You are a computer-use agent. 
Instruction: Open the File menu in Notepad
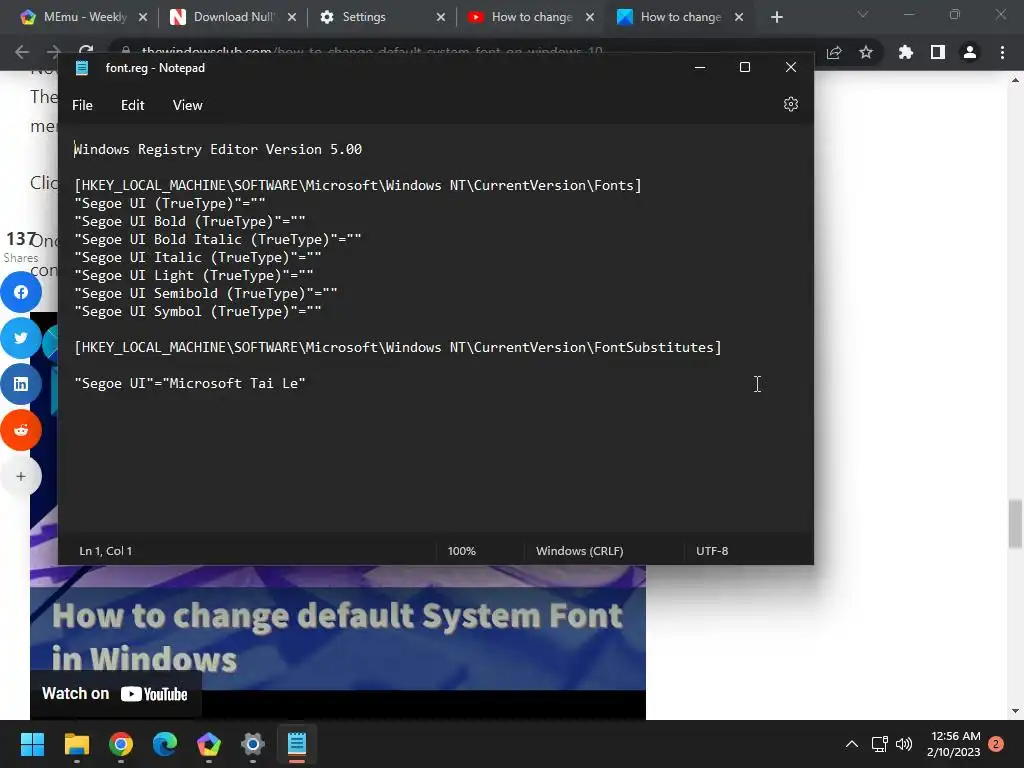pos(82,105)
